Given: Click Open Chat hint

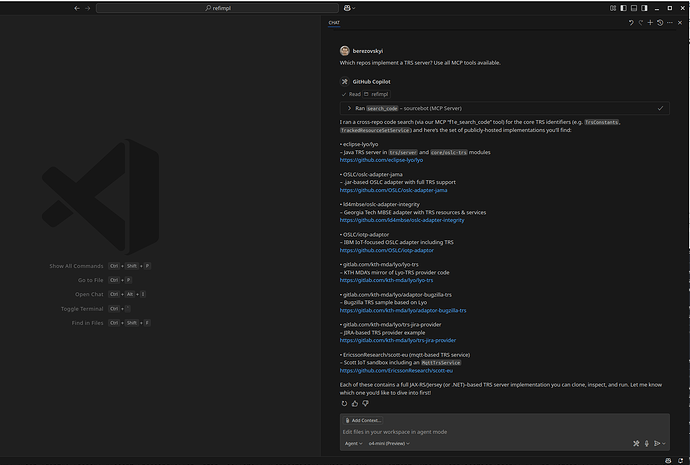Looking at the screenshot, I should [89, 294].
